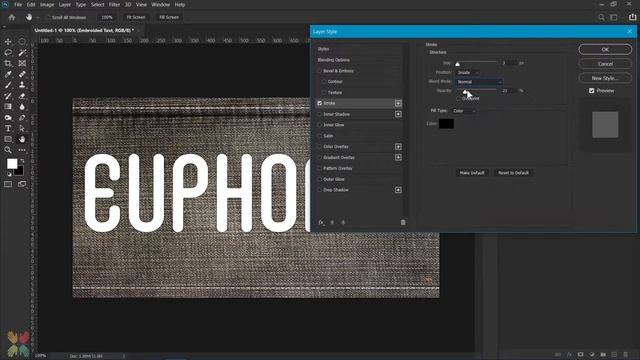Open the three-dot Edit Toolbar menu
This screenshot has width=640, height=360.
coord(22,150)
